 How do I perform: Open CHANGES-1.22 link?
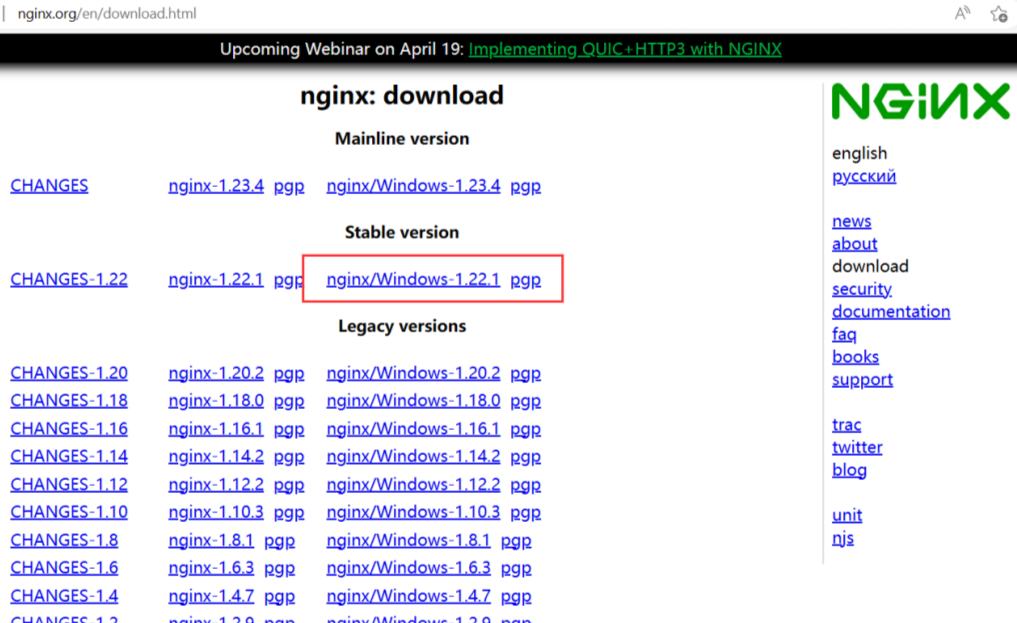[x=69, y=279]
